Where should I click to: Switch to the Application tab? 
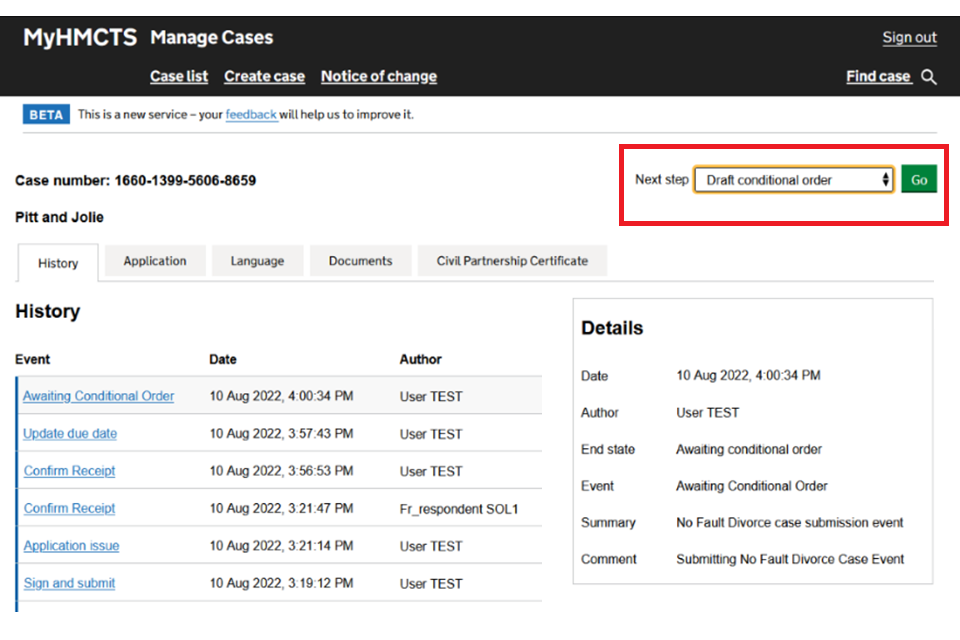pos(155,261)
